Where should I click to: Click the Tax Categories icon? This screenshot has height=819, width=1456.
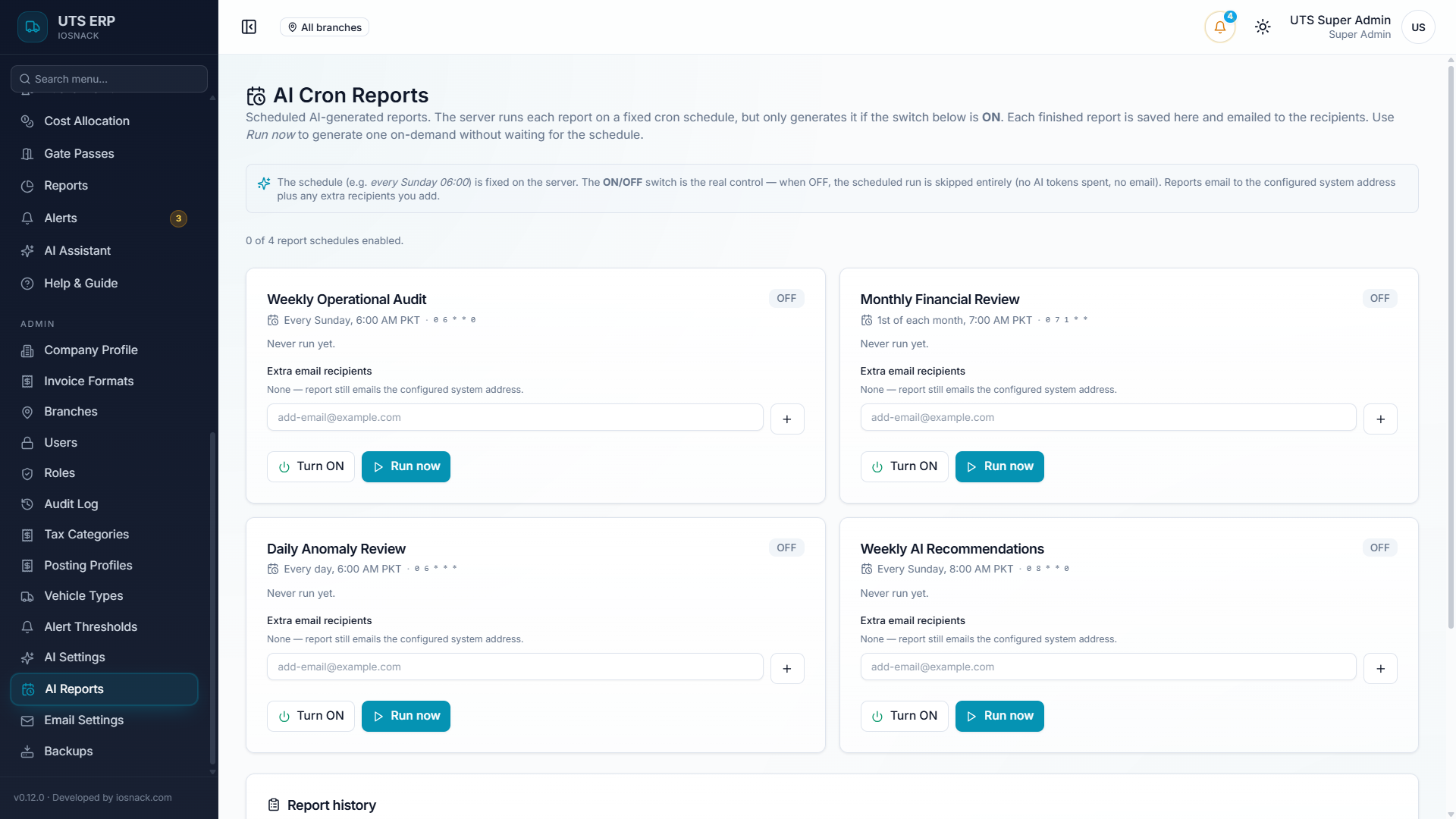(27, 535)
